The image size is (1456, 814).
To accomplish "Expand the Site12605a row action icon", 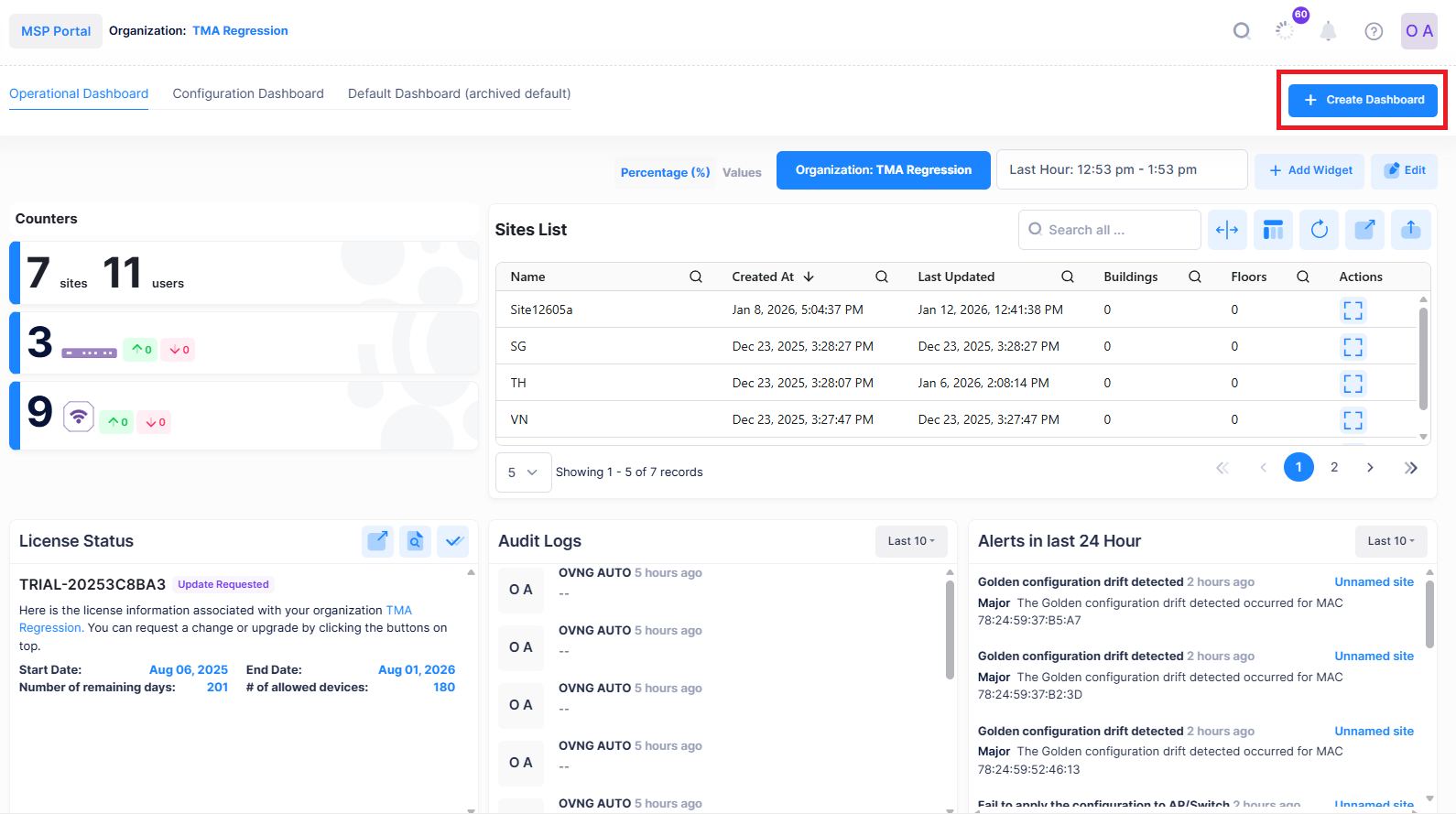I will (x=1353, y=310).
